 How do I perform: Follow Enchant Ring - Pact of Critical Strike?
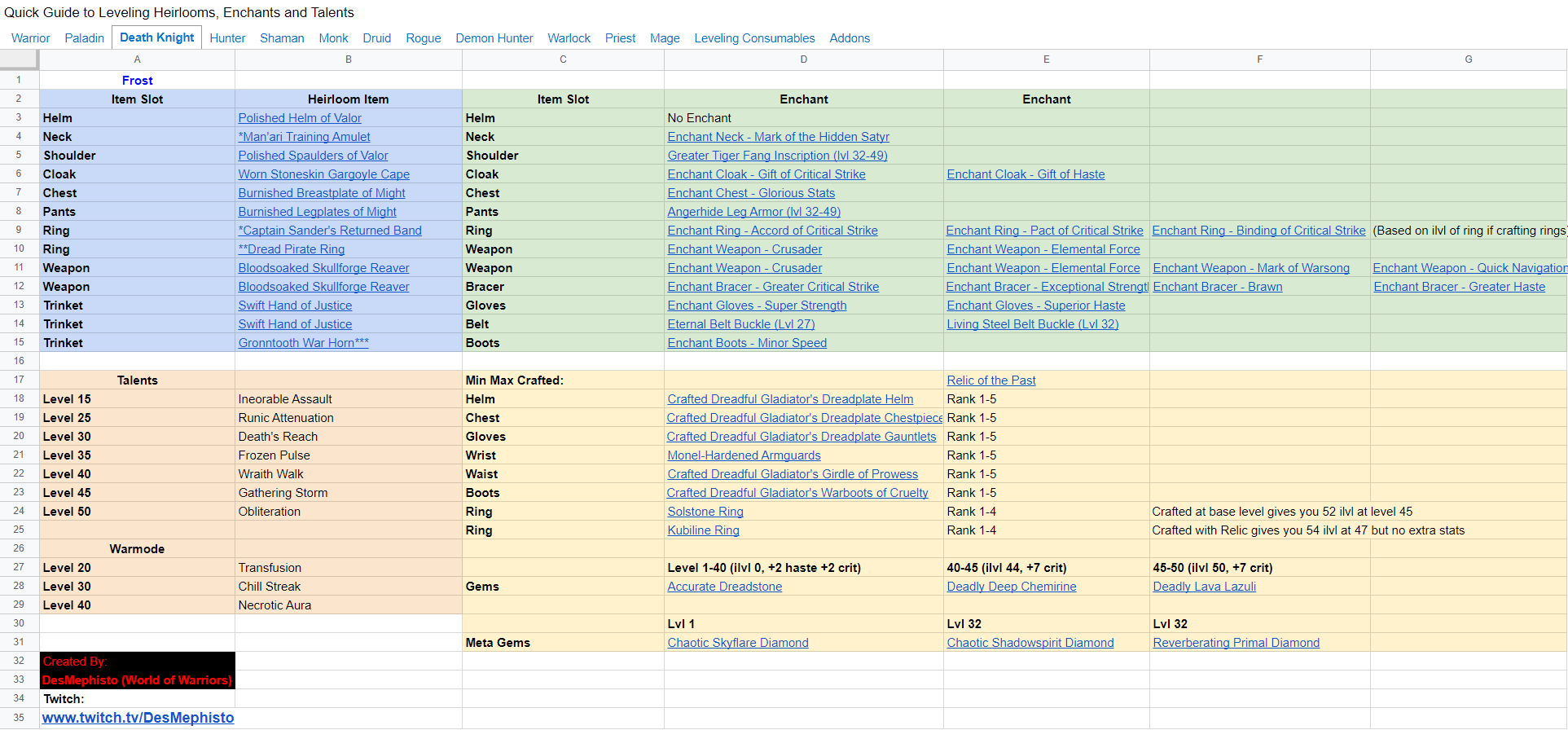[1044, 231]
